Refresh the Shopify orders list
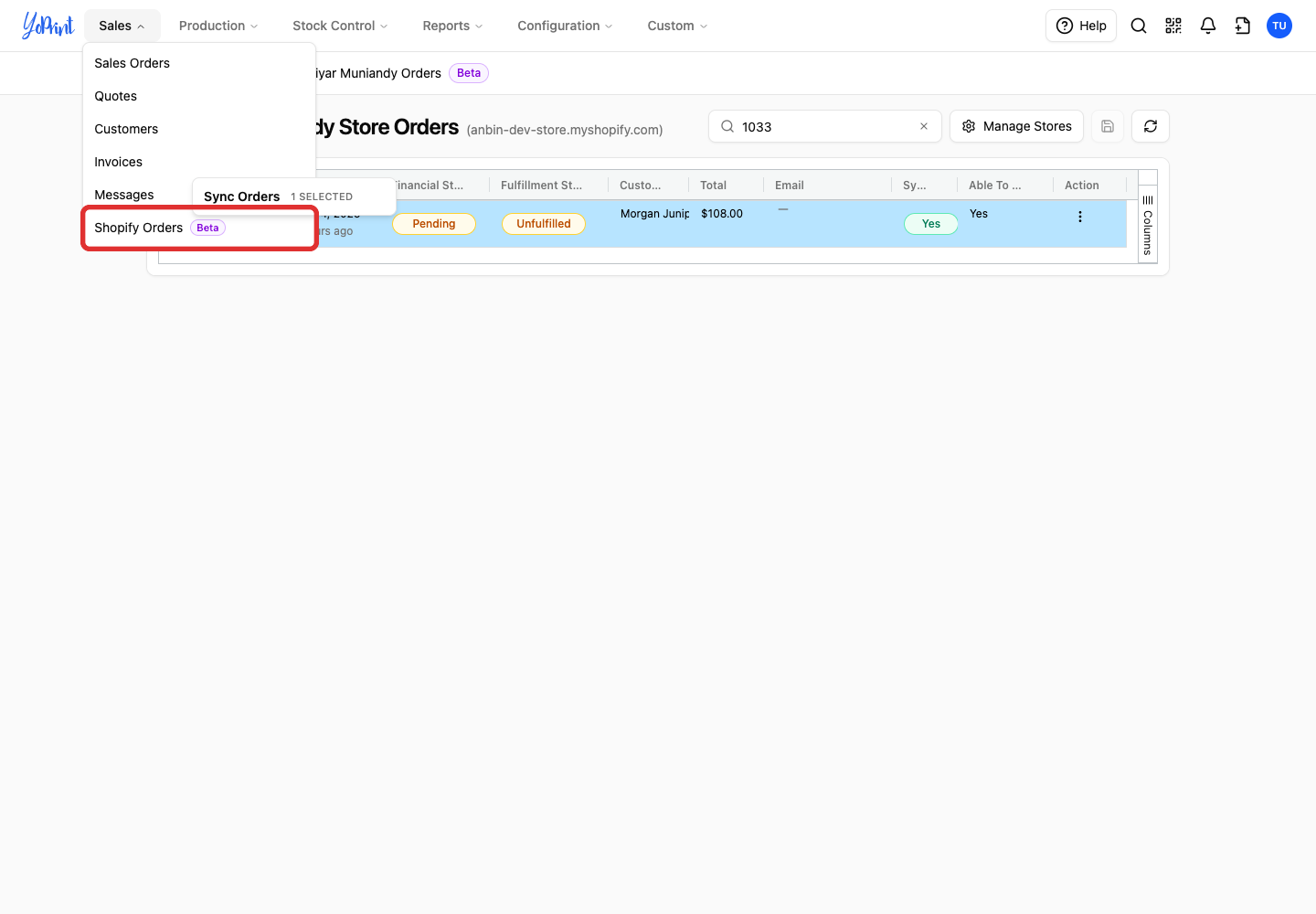The height and width of the screenshot is (914, 1316). 1151,126
